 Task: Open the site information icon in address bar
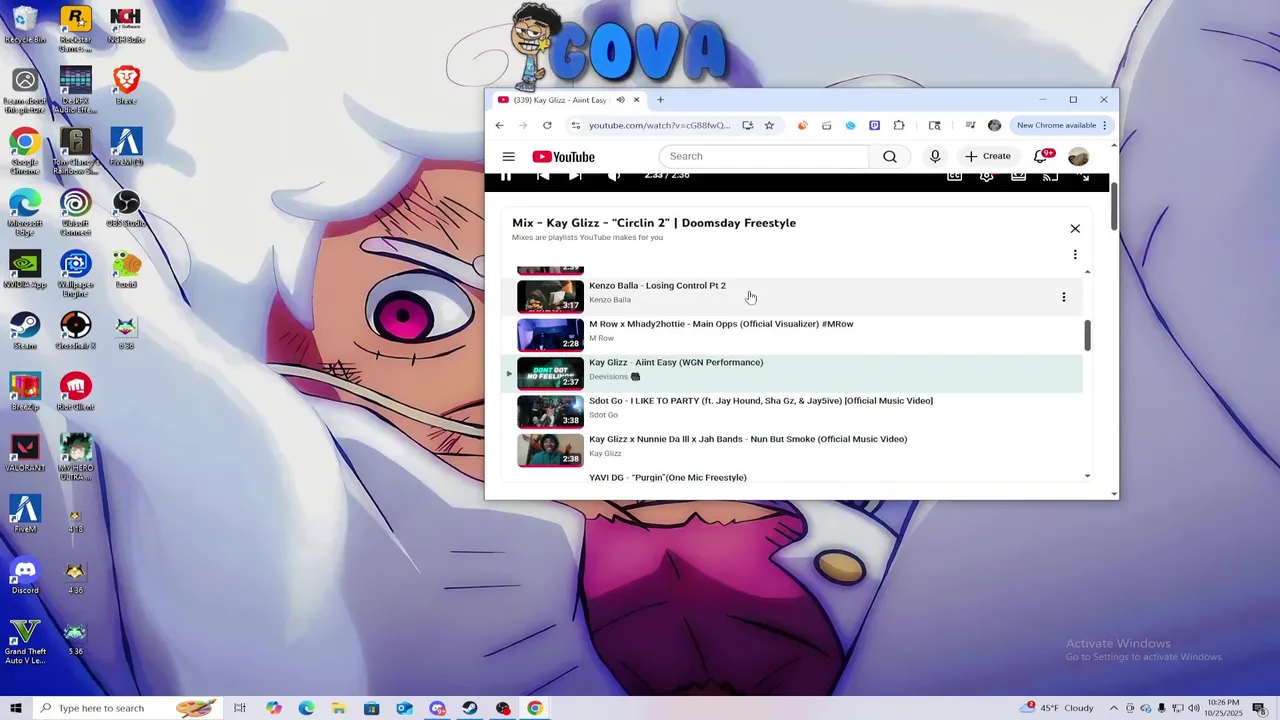[575, 125]
